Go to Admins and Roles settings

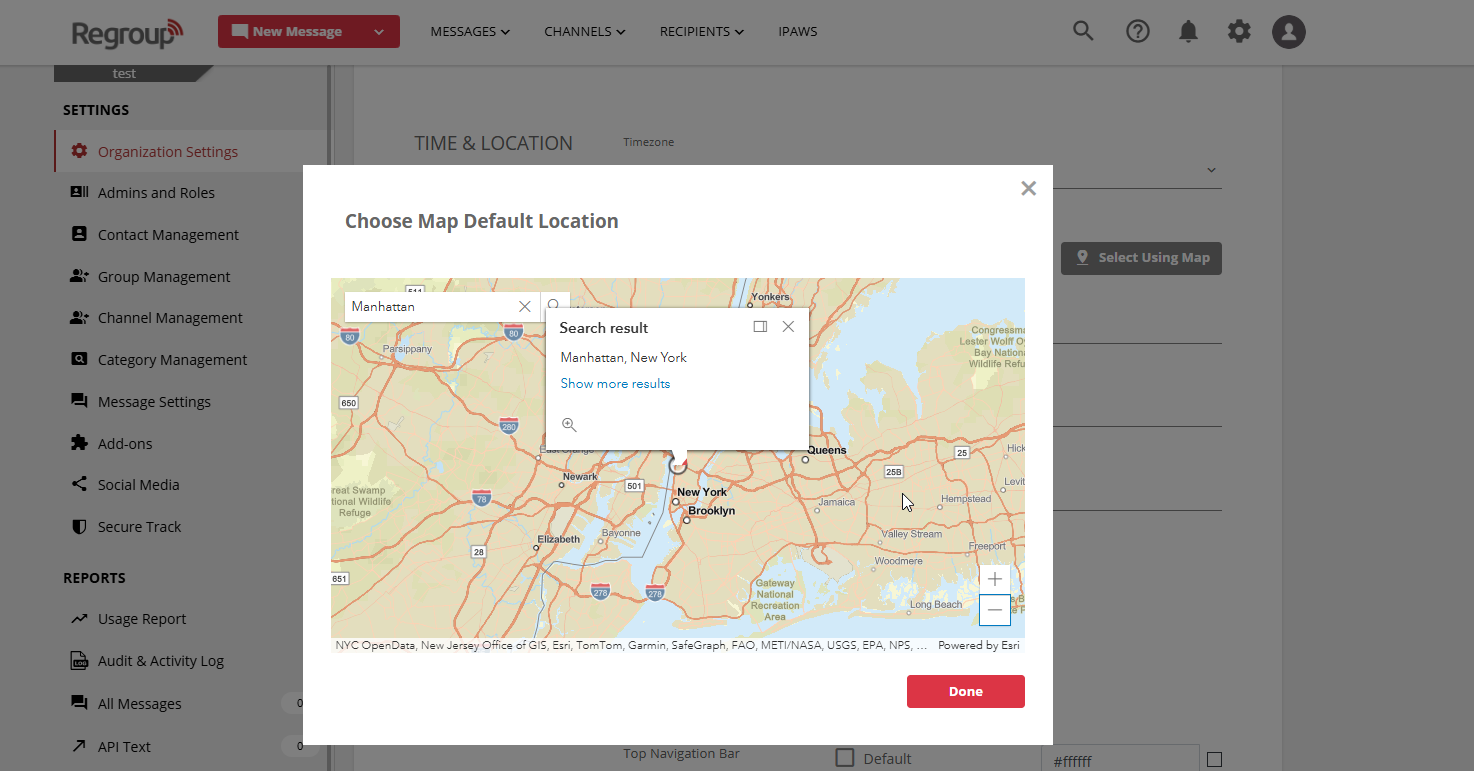[x=156, y=193]
